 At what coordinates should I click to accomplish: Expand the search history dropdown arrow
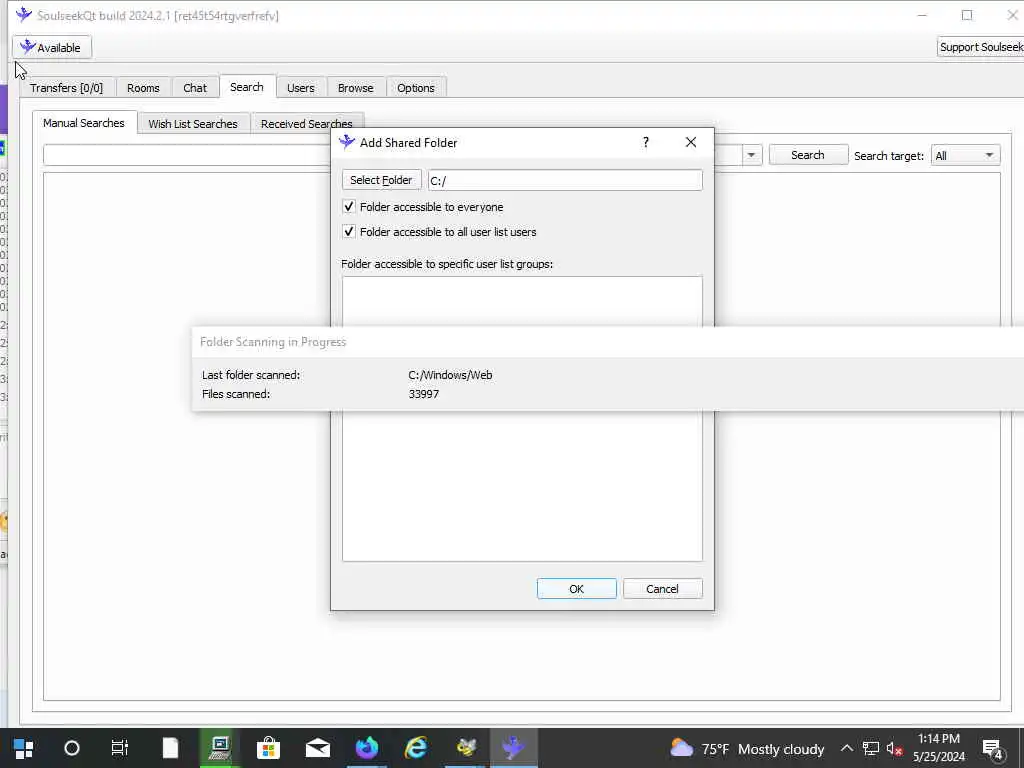[x=751, y=155]
